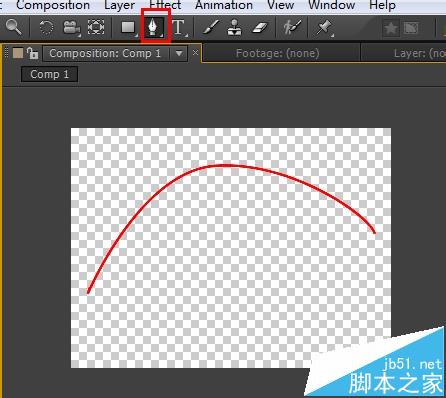Click the composition label color swatch
This screenshot has width=446, height=398.
point(18,53)
